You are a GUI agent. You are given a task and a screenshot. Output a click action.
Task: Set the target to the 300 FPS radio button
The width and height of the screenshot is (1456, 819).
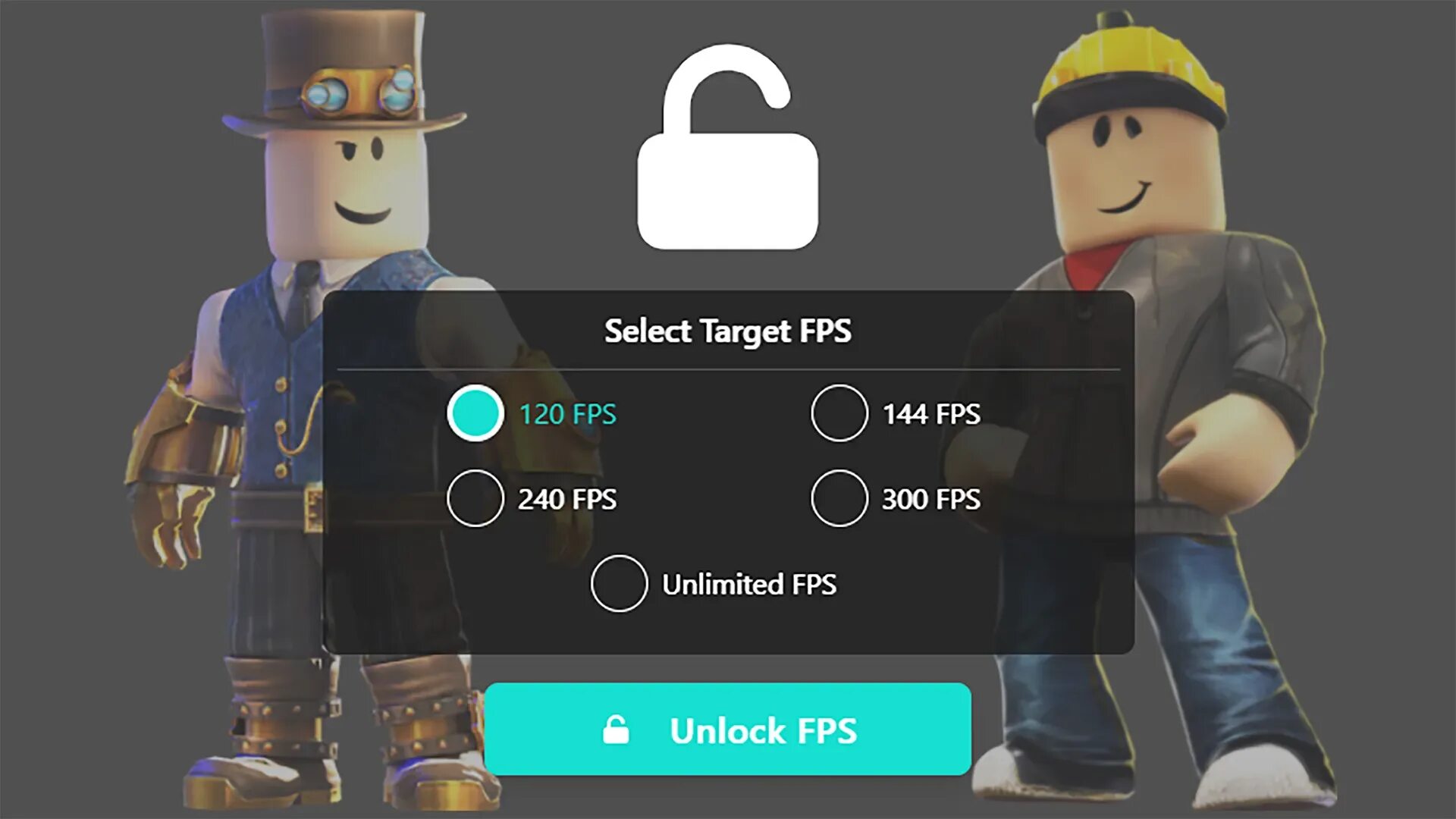(x=839, y=498)
